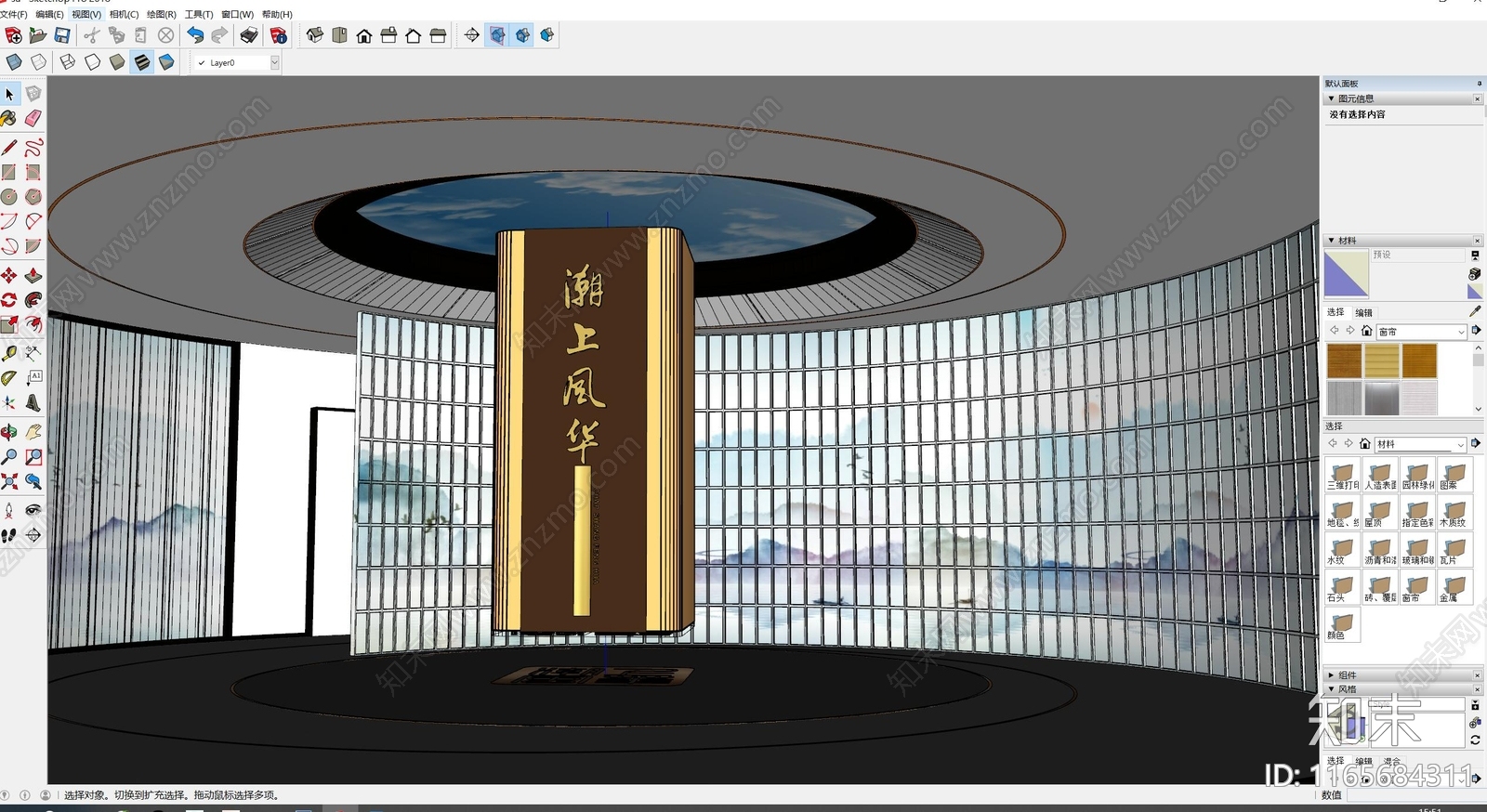
Task: Select the 3D Text tool
Action: 33,402
